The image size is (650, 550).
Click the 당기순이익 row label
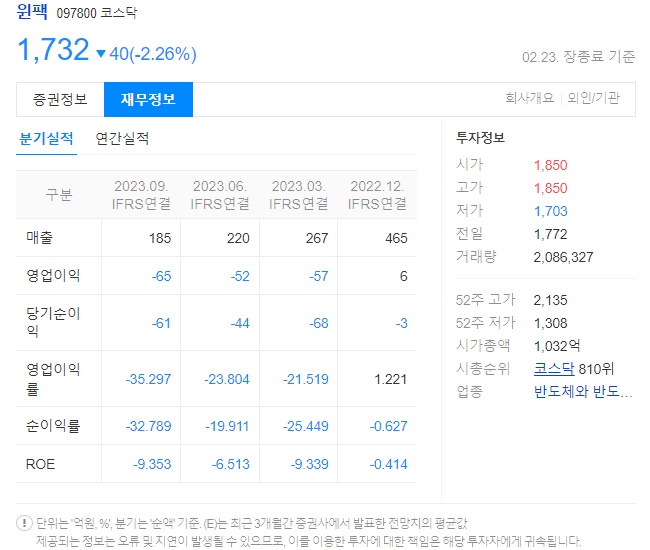(53, 322)
